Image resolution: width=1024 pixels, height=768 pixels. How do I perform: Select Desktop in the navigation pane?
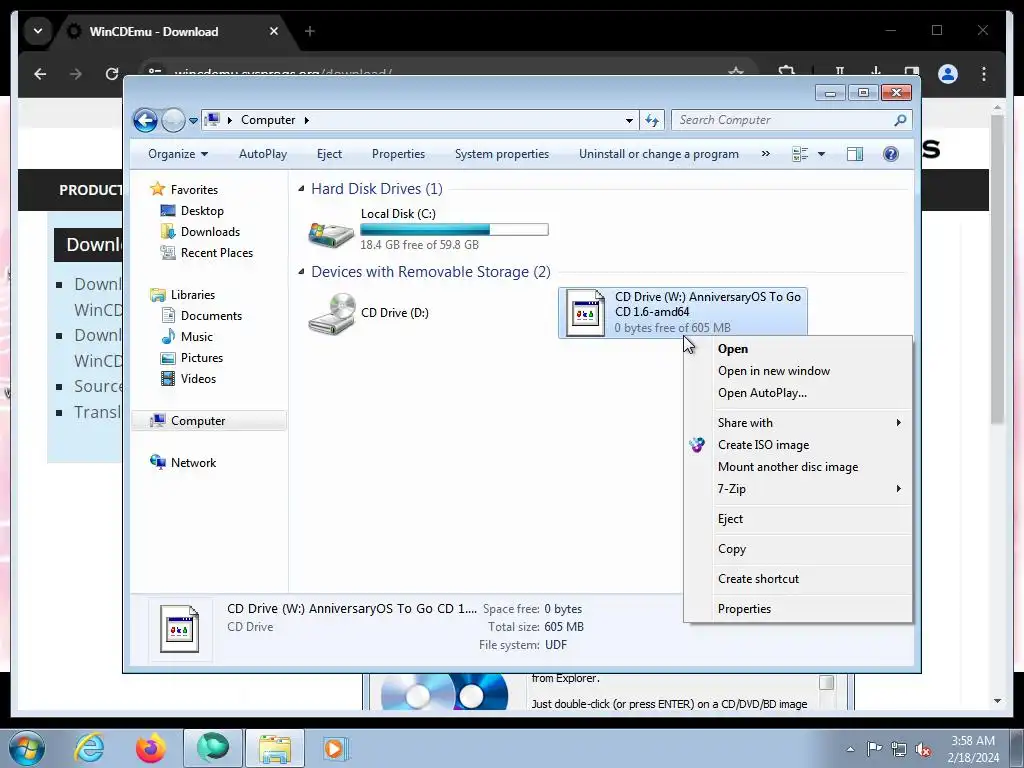pos(202,211)
